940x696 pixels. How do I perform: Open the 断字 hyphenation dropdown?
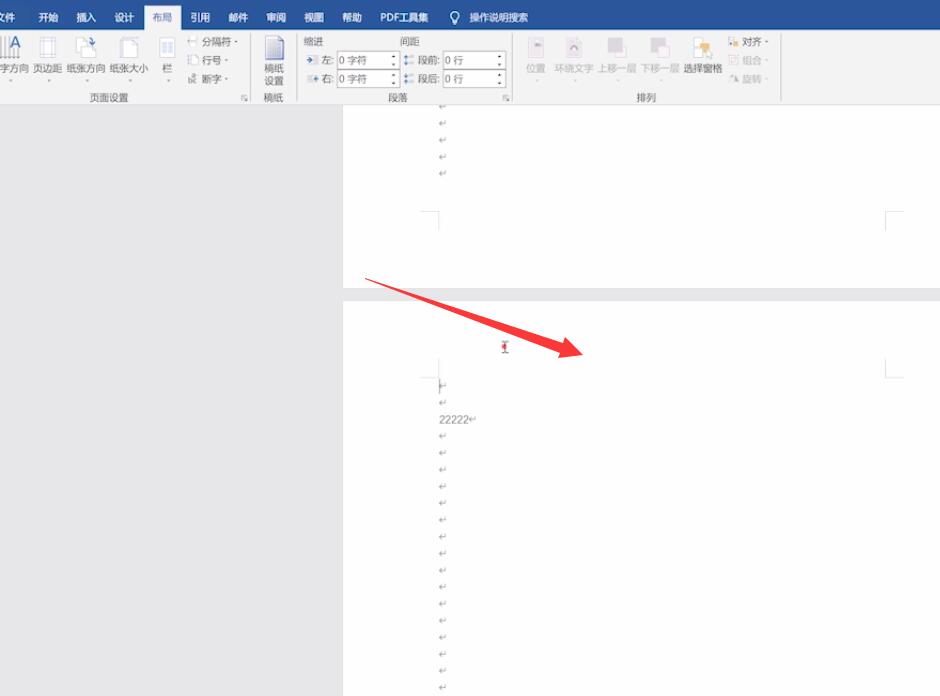pyautogui.click(x=208, y=79)
